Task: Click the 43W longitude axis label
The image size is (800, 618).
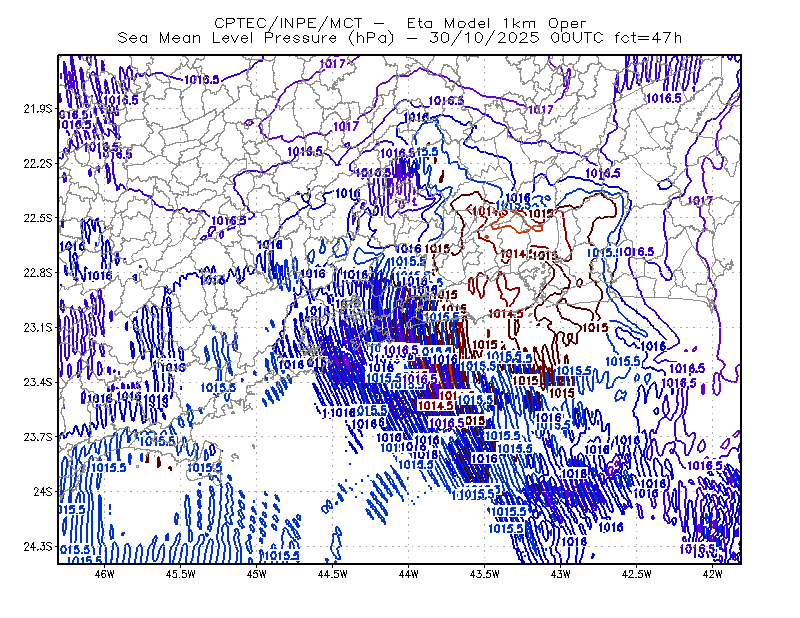Action: point(561,574)
